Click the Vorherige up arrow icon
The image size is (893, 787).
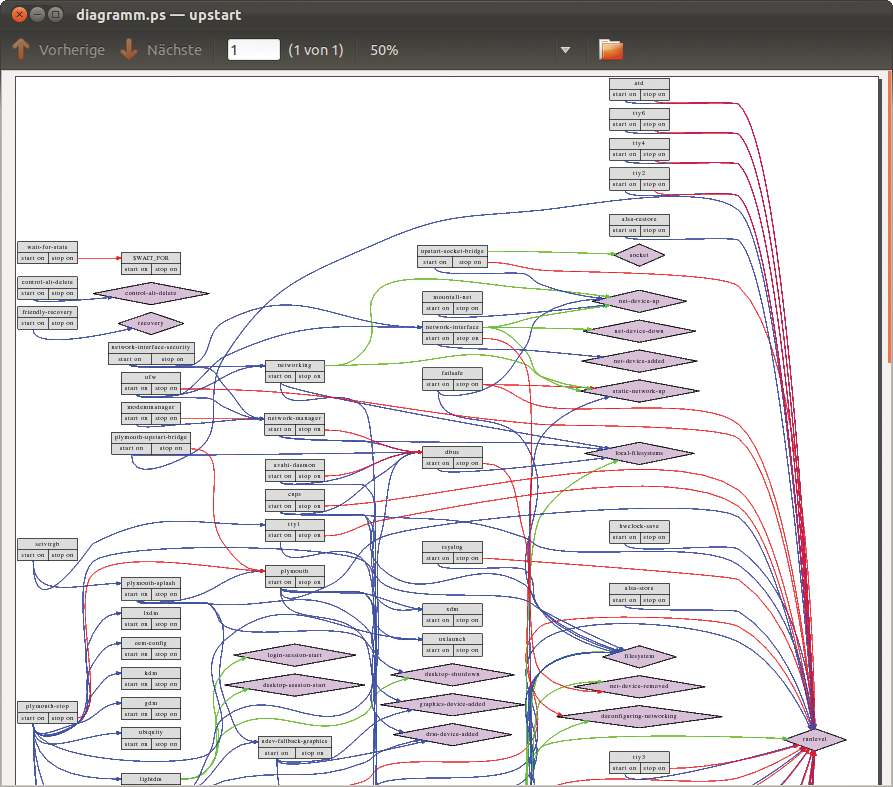[20, 50]
